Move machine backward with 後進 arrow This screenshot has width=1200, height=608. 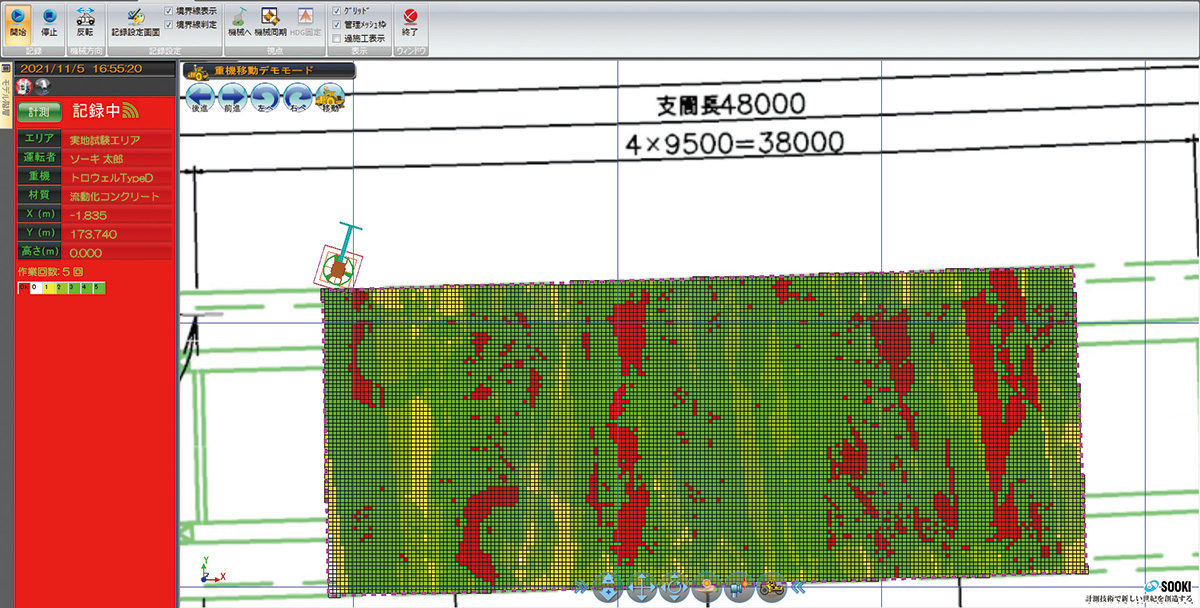(x=200, y=98)
